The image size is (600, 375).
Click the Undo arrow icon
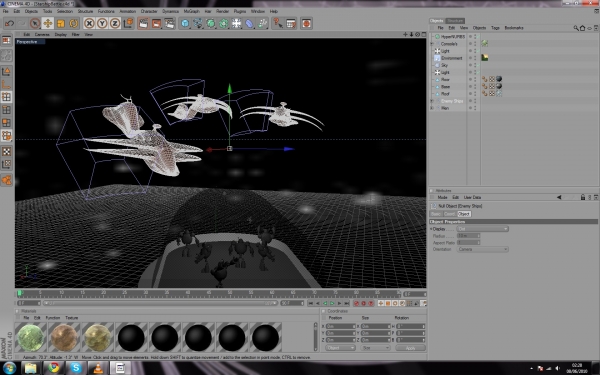[9, 24]
